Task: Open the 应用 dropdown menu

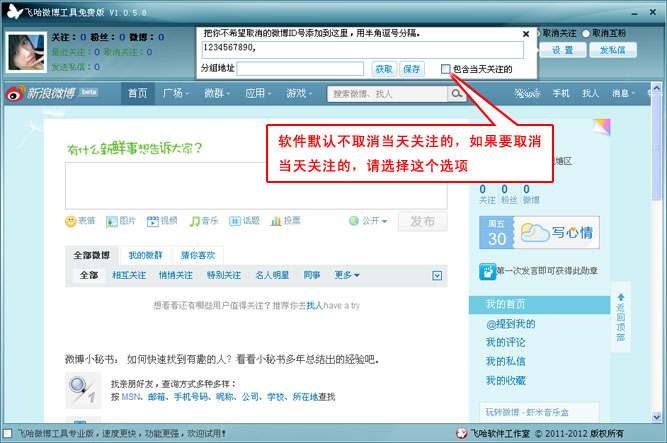Action: 258,93
